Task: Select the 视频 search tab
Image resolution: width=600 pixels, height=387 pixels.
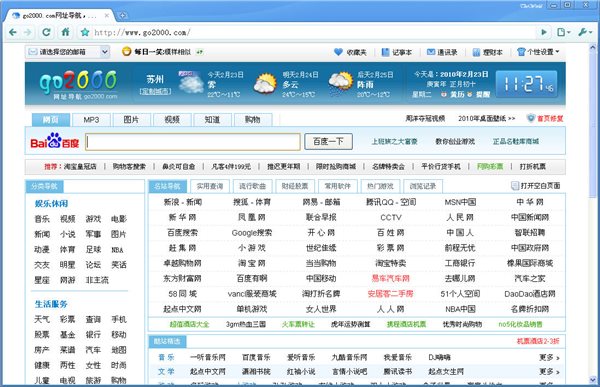Action: (172, 120)
